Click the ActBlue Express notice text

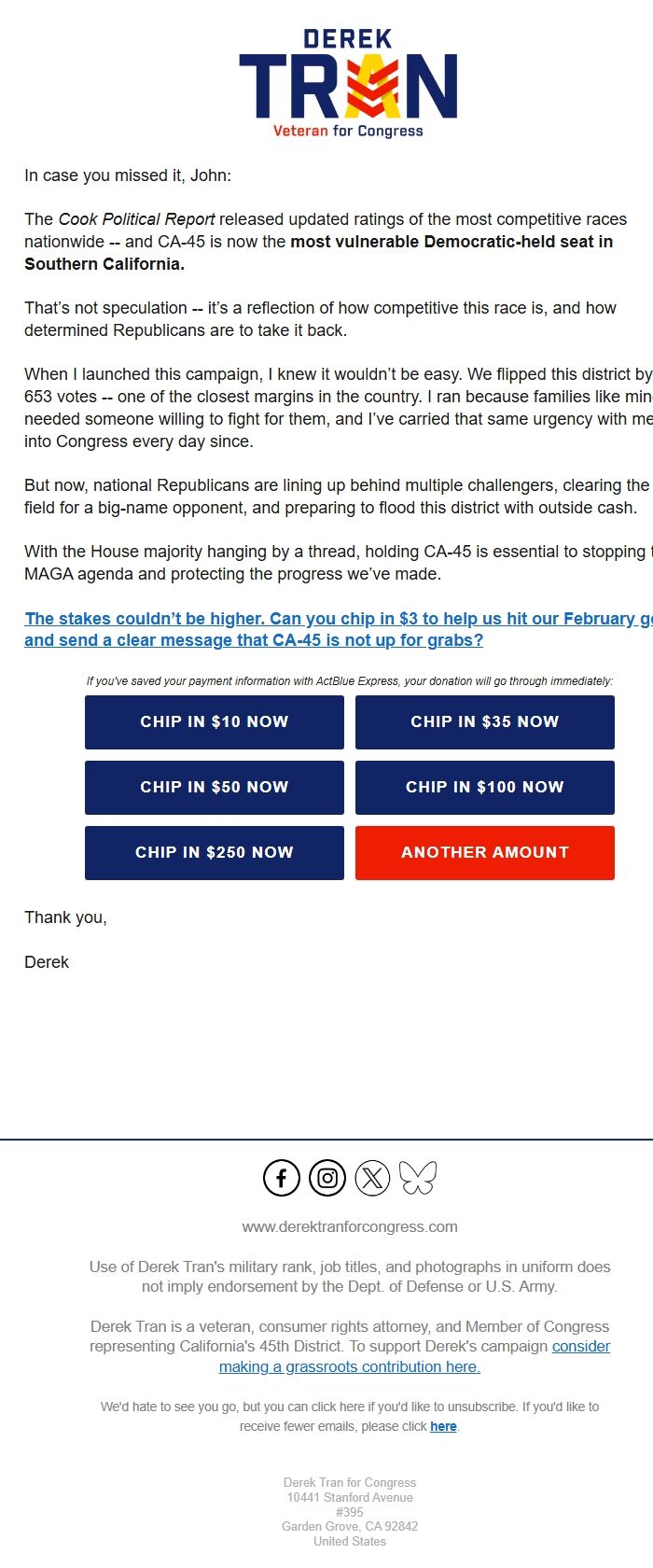[350, 681]
